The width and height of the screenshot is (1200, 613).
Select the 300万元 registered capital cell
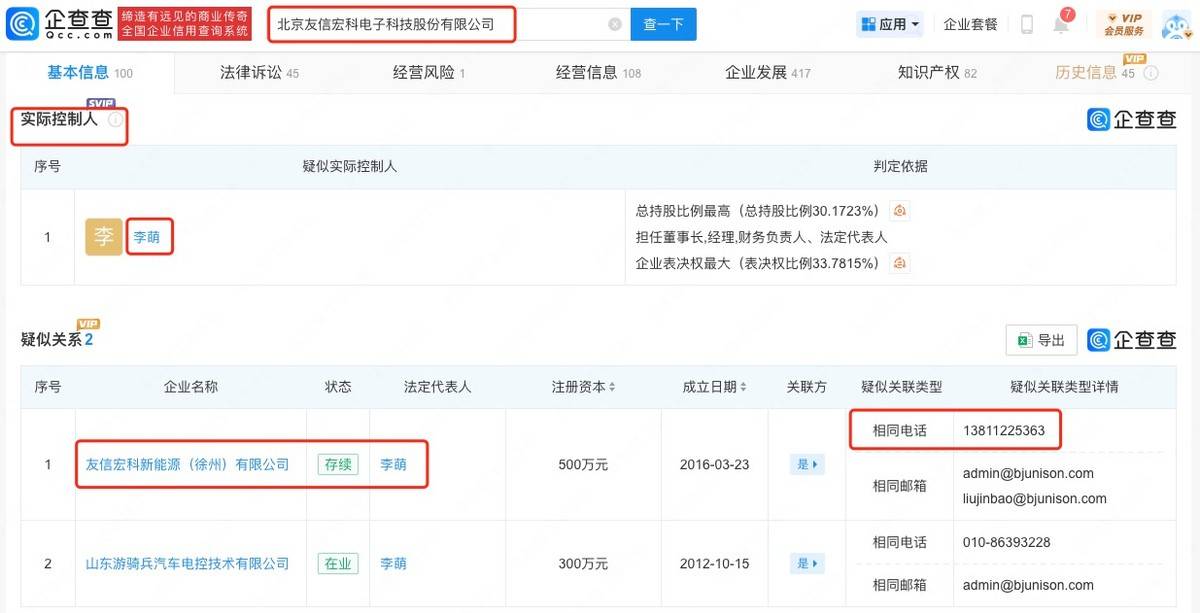pos(583,564)
